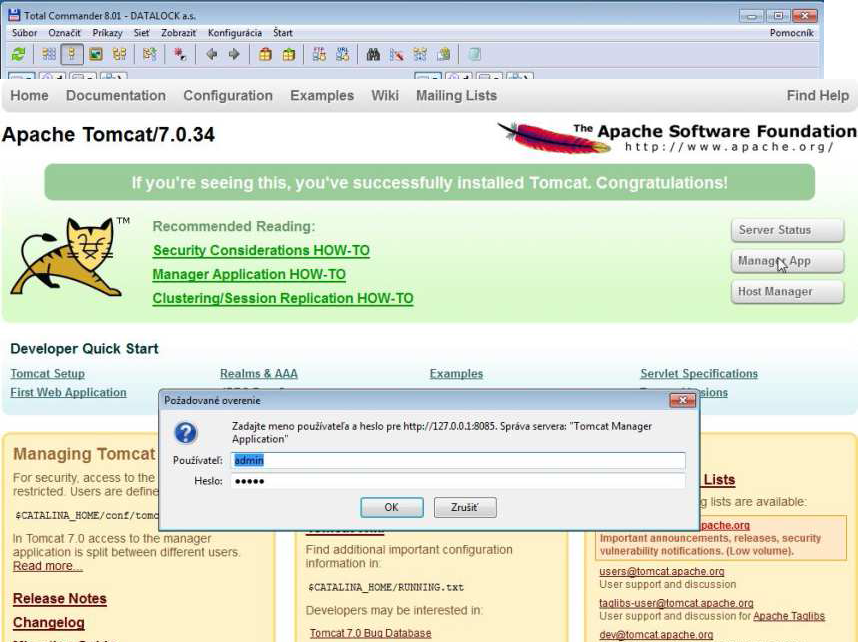858x642 pixels.
Task: Close the Požadované overenie dialog
Action: [683, 400]
